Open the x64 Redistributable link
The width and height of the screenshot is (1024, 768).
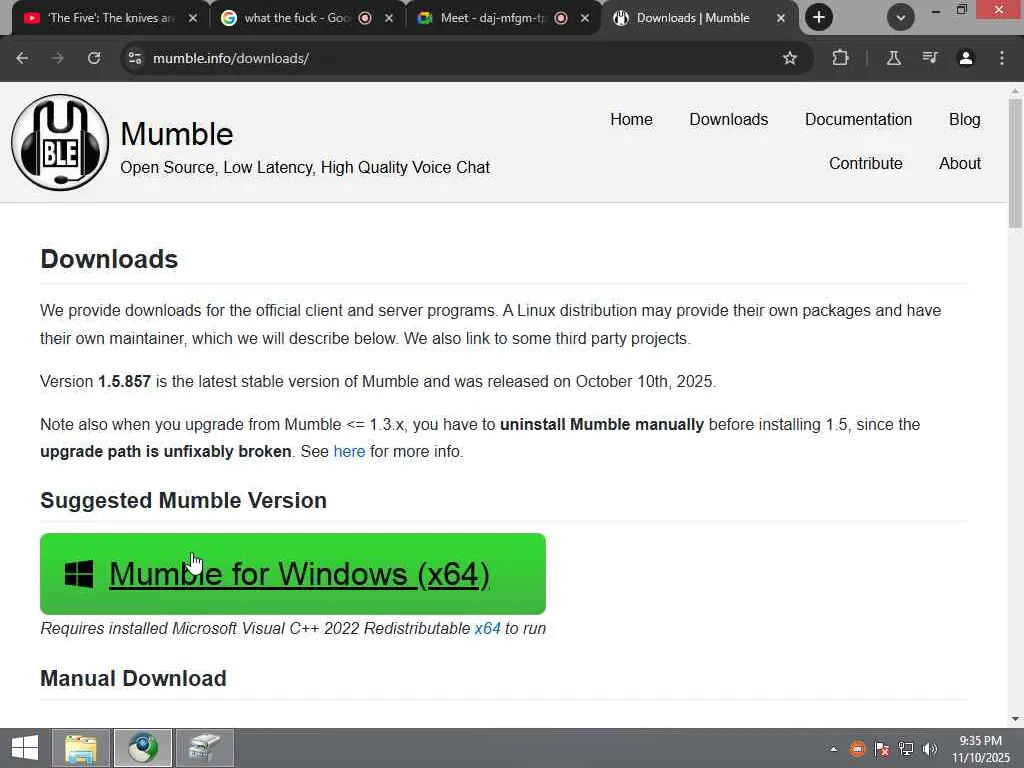487,628
